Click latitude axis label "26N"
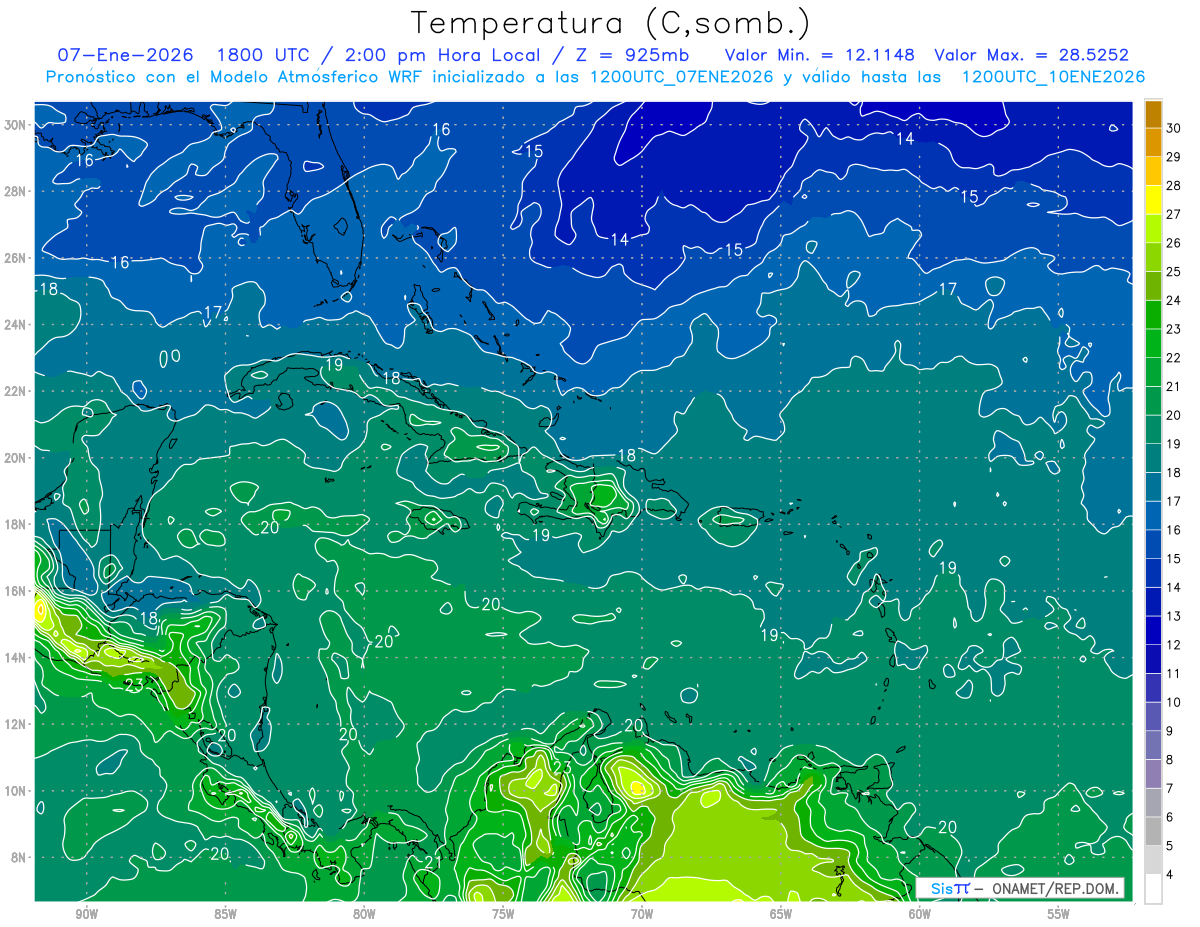The height and width of the screenshot is (927, 1200). [x=15, y=258]
